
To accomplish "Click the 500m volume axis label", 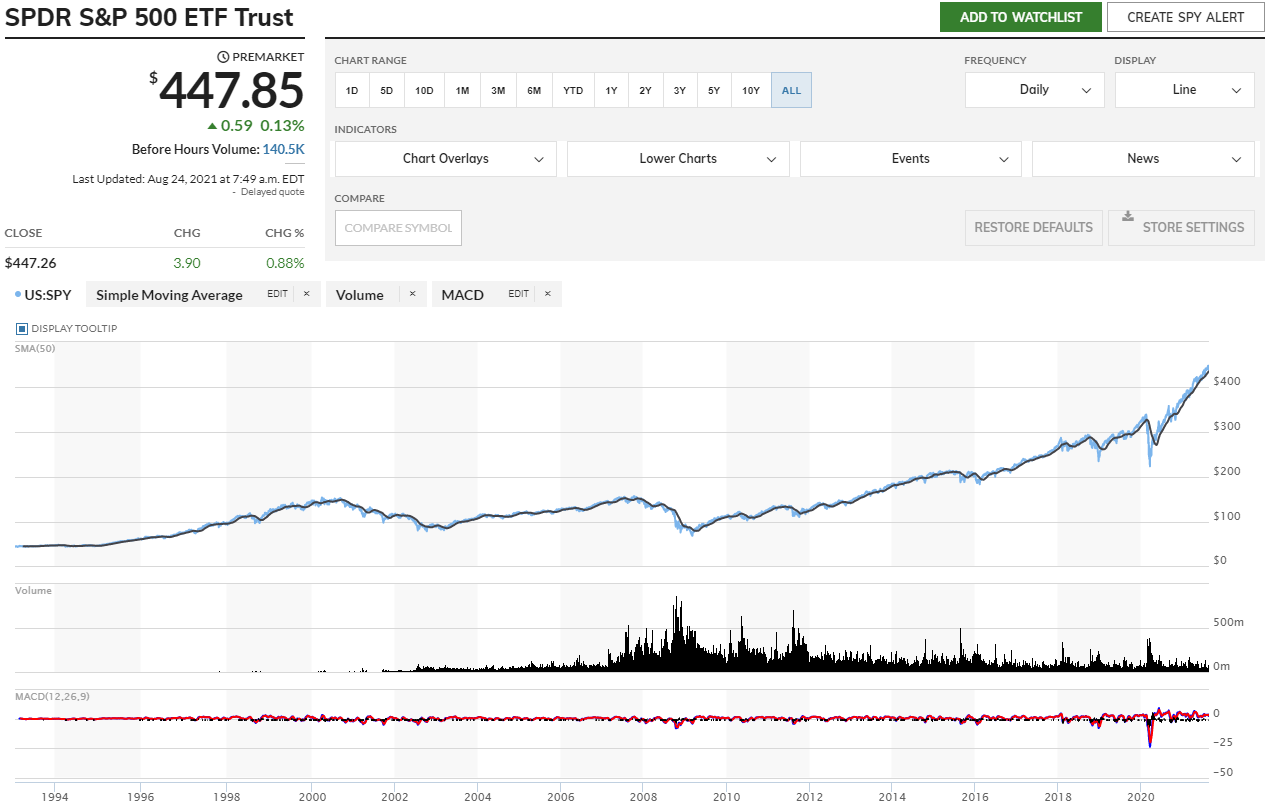I will point(1228,622).
